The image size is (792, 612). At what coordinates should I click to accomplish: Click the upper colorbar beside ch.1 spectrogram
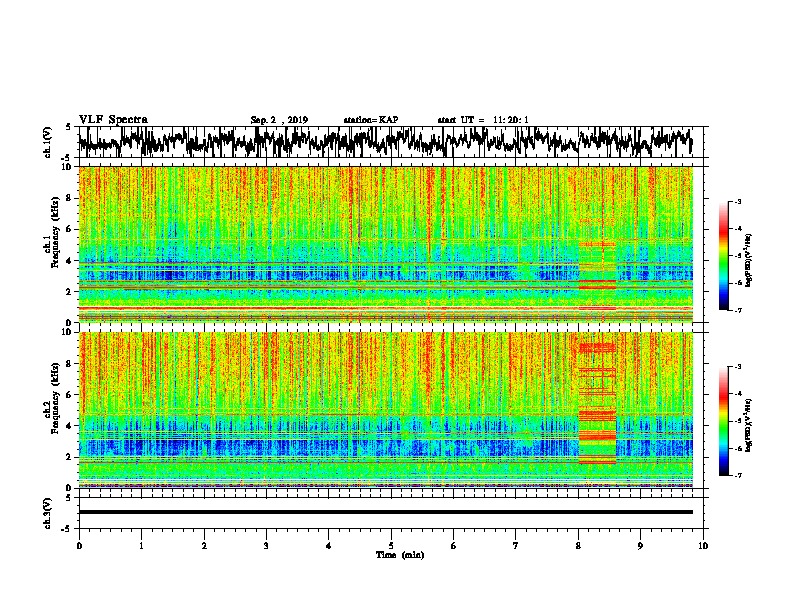click(723, 256)
